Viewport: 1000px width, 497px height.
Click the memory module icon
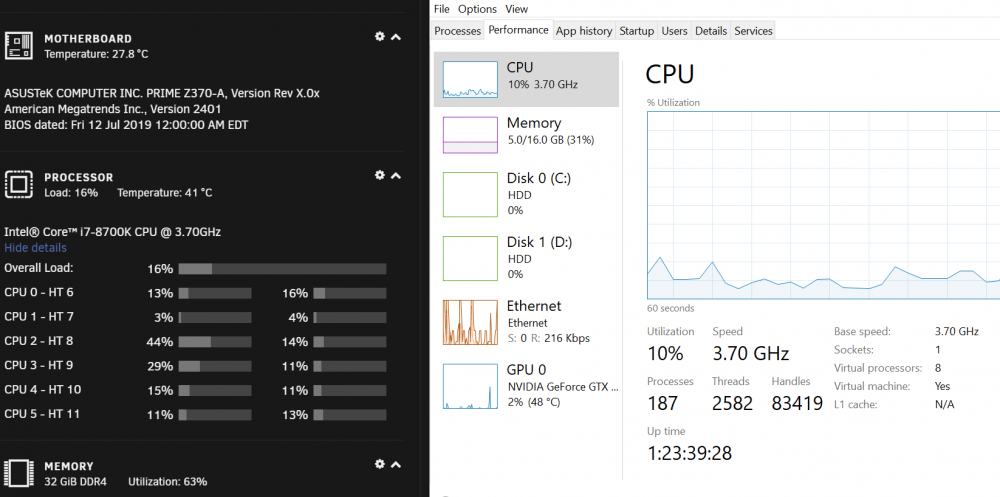[x=19, y=473]
